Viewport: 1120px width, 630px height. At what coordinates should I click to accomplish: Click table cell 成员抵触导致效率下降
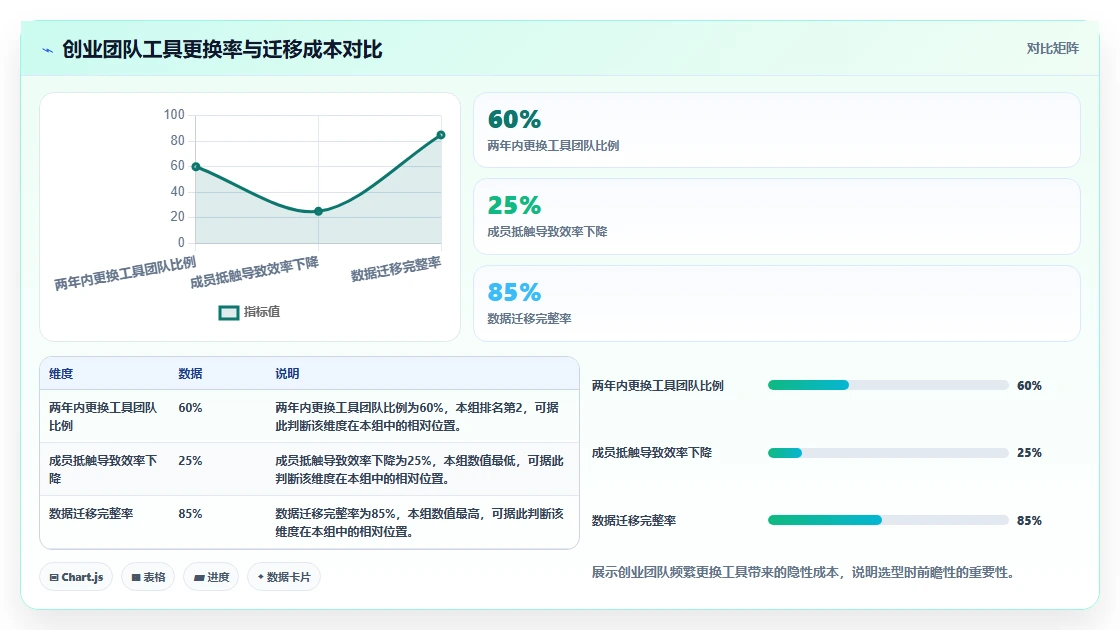coord(103,469)
